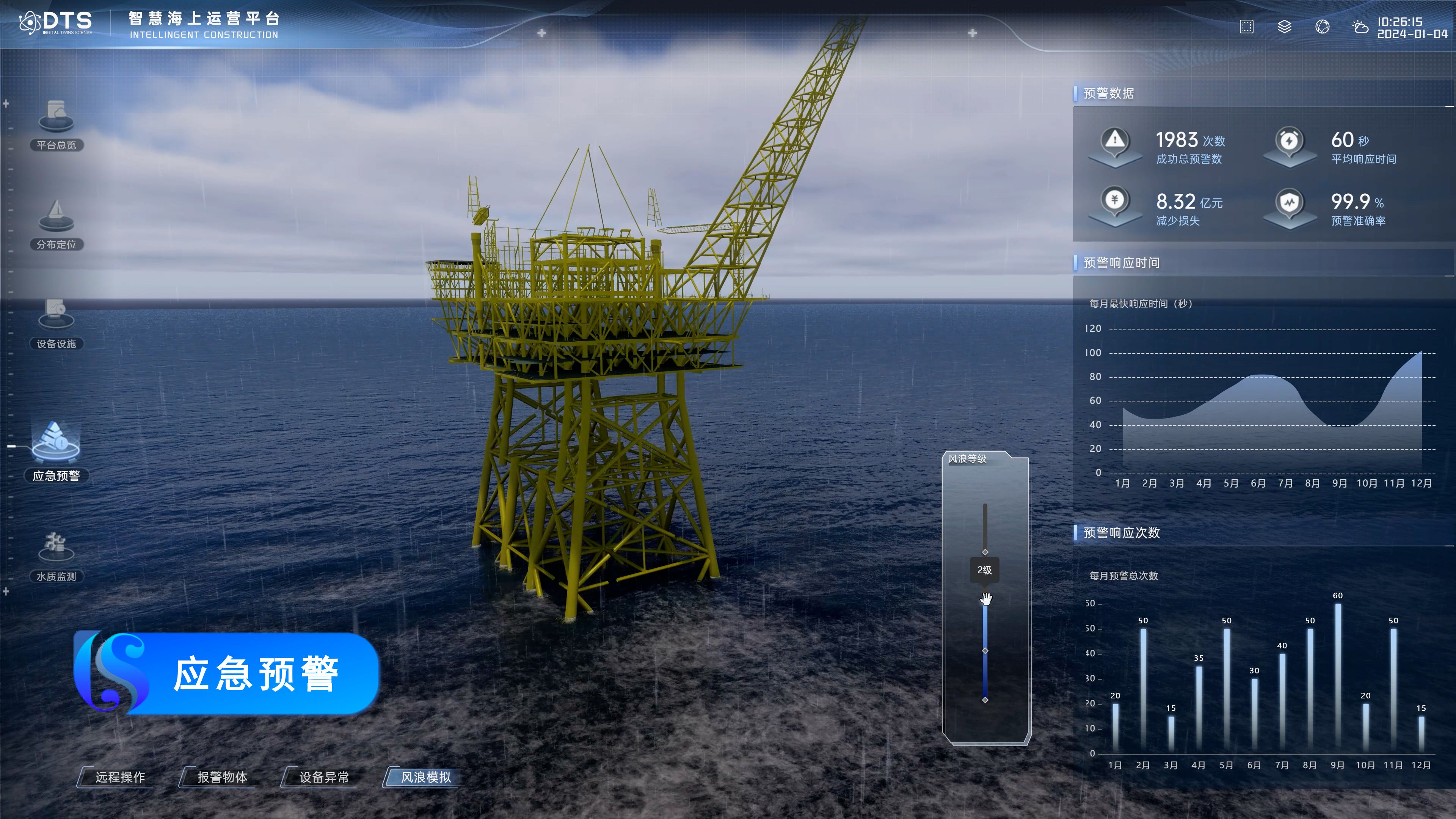The height and width of the screenshot is (819, 1456).
Task: Click the large 应急预警 banner
Action: pyautogui.click(x=226, y=673)
